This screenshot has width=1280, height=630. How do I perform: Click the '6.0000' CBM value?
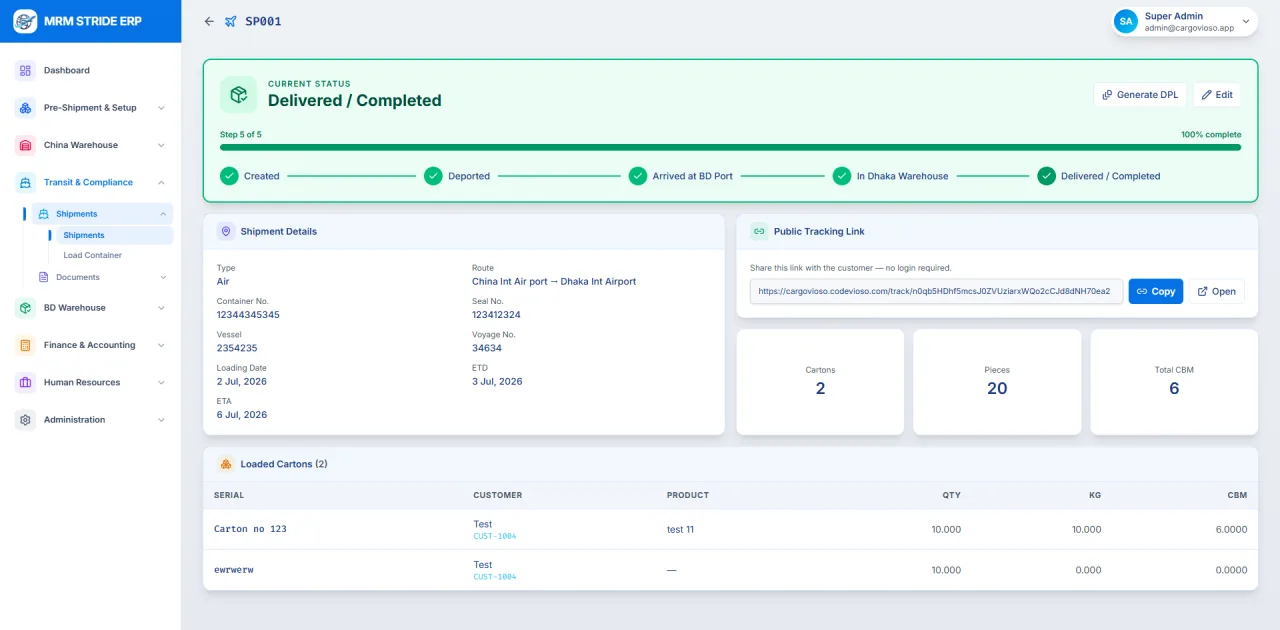click(x=1231, y=529)
